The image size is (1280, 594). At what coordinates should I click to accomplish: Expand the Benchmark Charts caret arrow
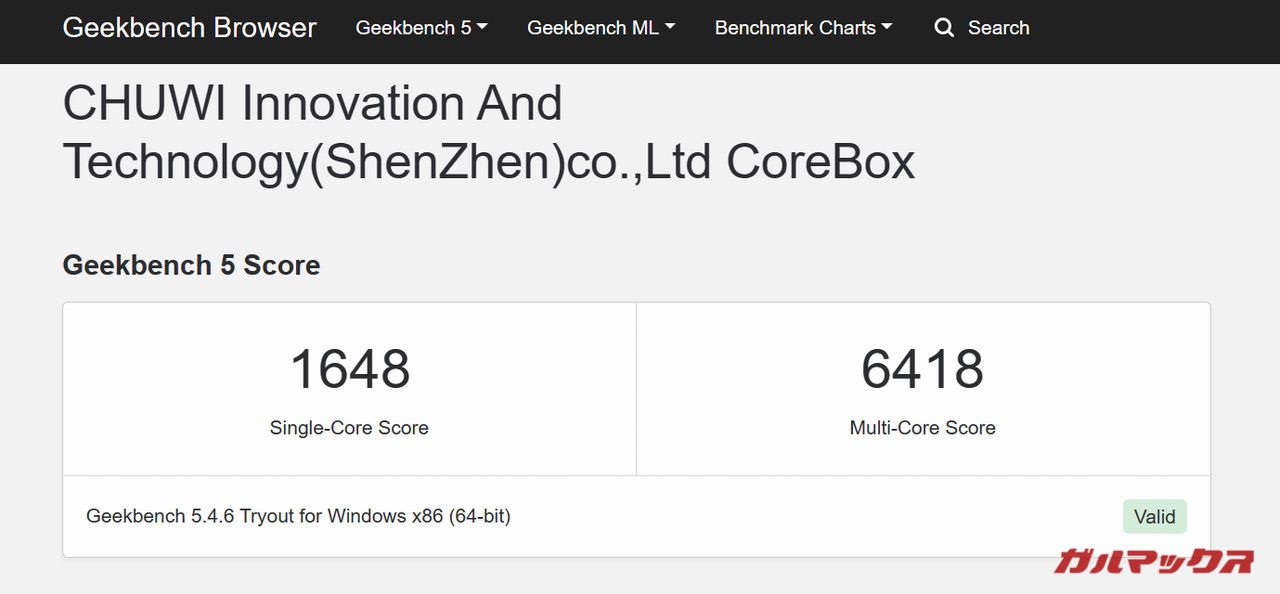click(x=887, y=27)
